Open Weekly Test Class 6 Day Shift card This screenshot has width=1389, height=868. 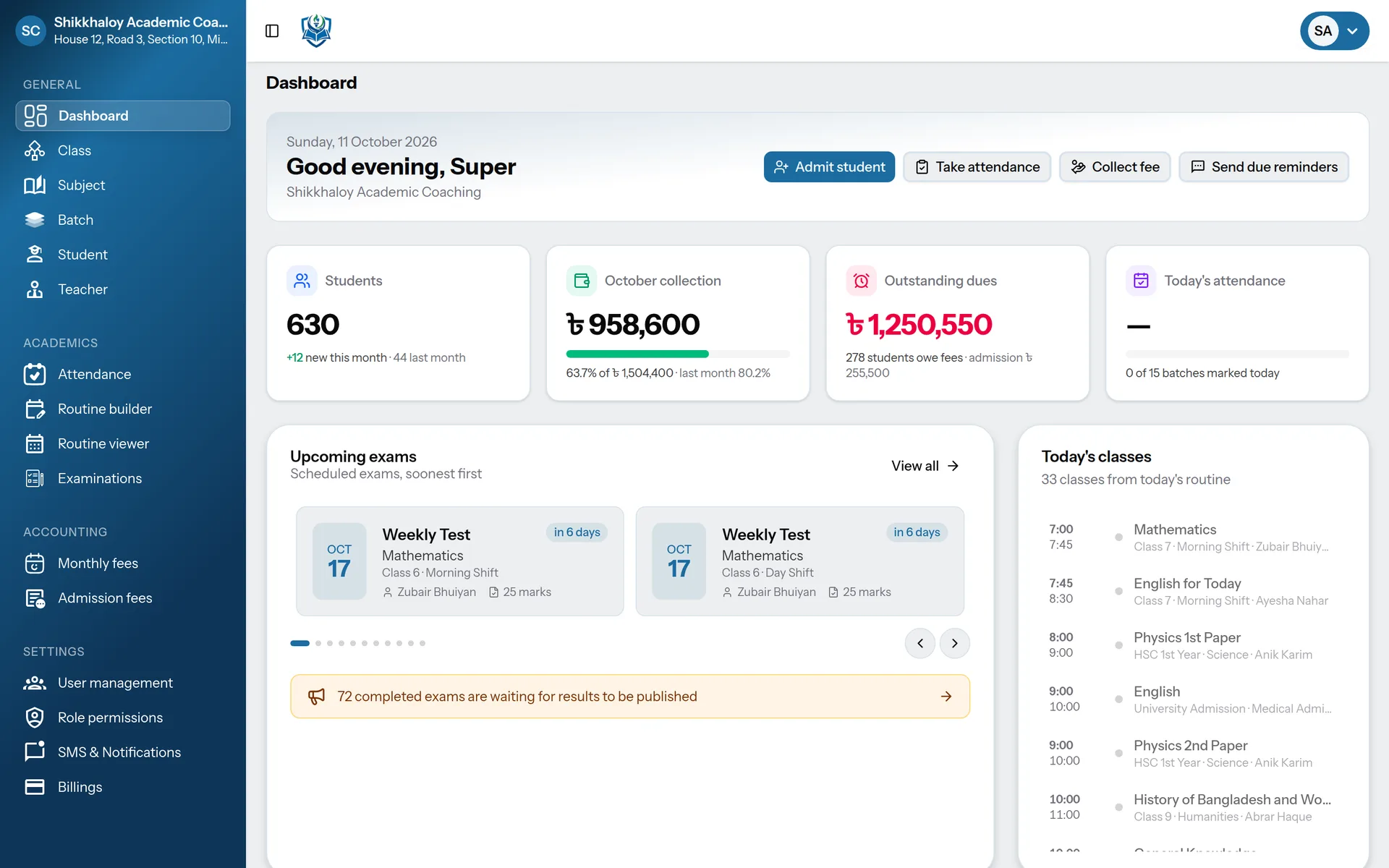point(800,561)
